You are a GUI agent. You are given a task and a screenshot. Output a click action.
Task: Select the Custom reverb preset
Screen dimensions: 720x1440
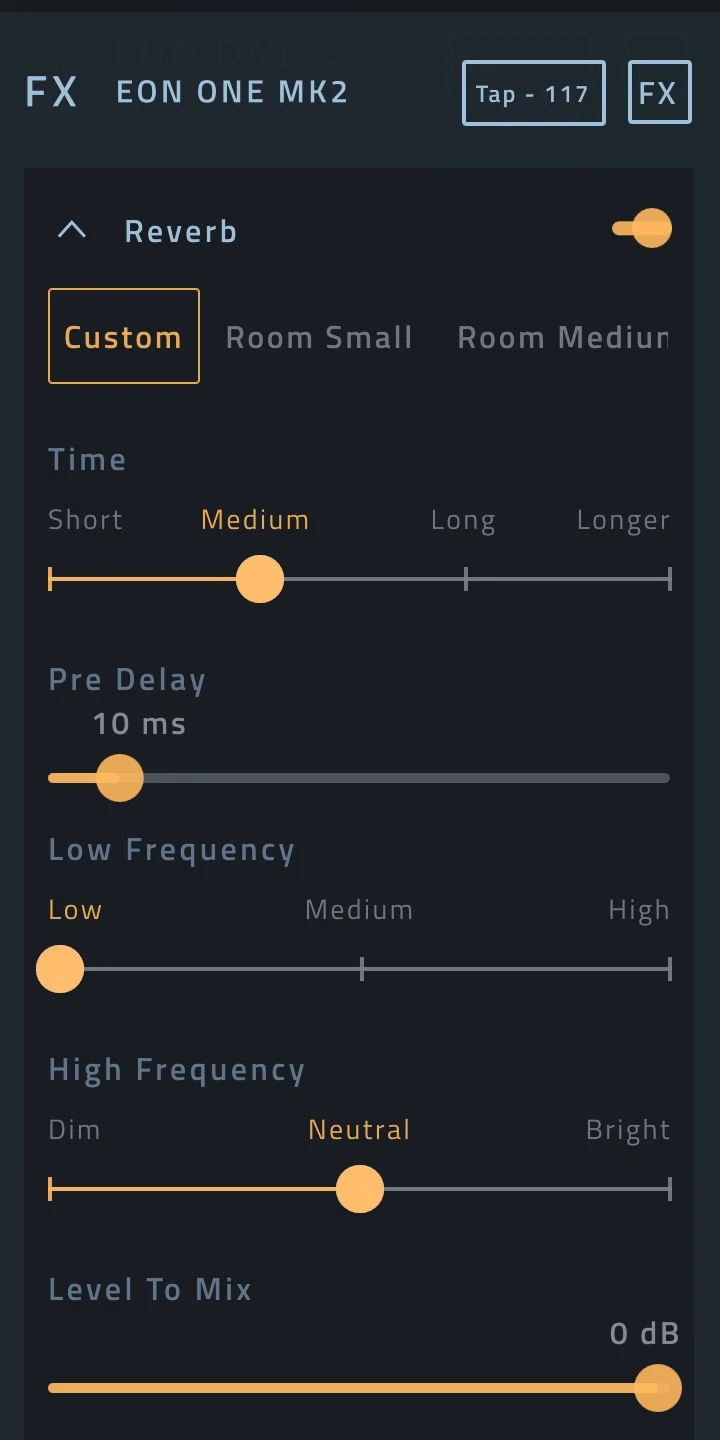[123, 336]
